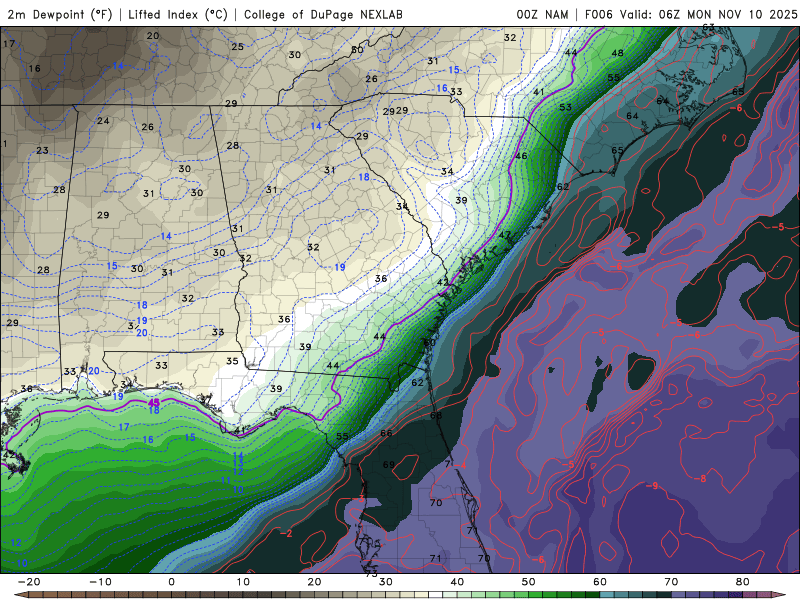This screenshot has width=800, height=600.
Task: Click the black '25' dewpoint value
Action: 237,46
